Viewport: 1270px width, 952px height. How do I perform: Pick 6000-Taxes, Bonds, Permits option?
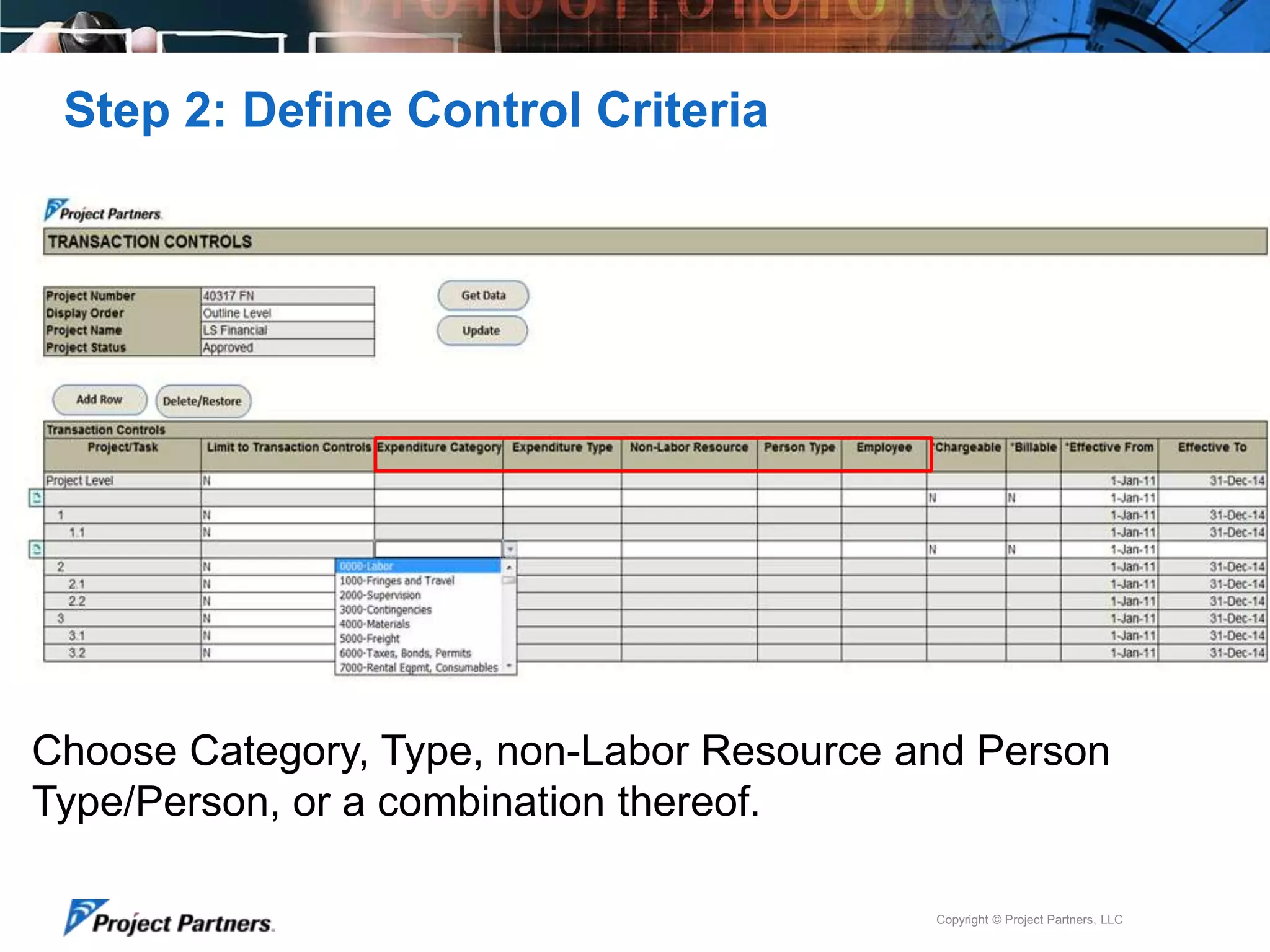point(419,653)
